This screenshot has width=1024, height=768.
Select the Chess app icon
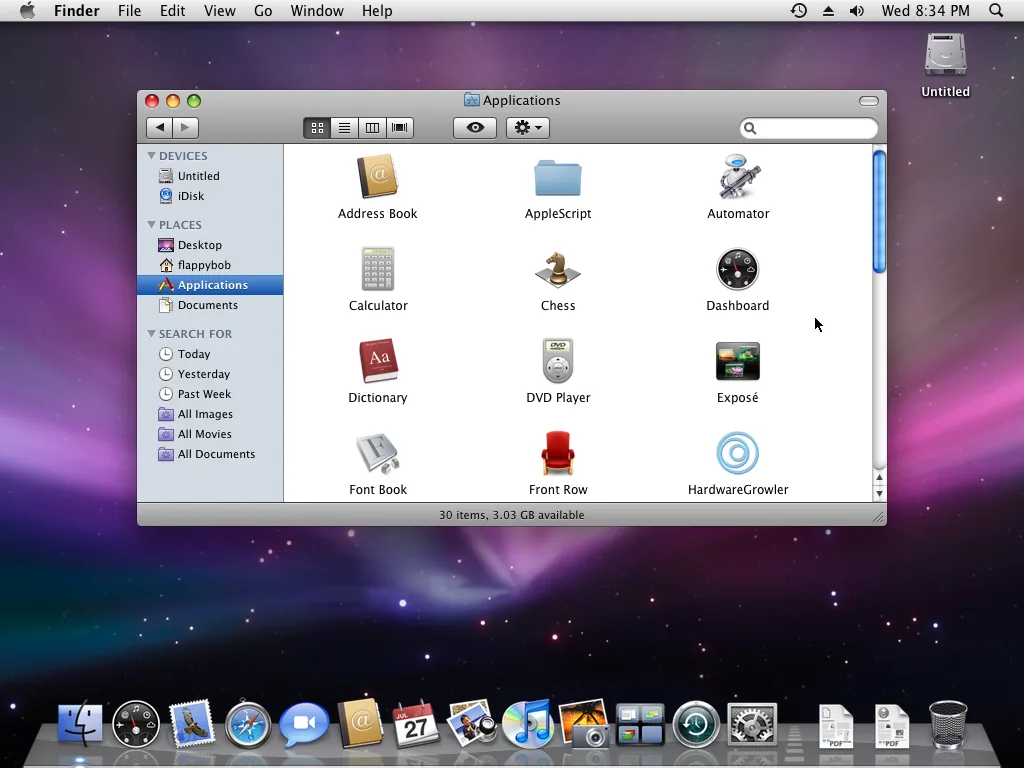tap(558, 269)
